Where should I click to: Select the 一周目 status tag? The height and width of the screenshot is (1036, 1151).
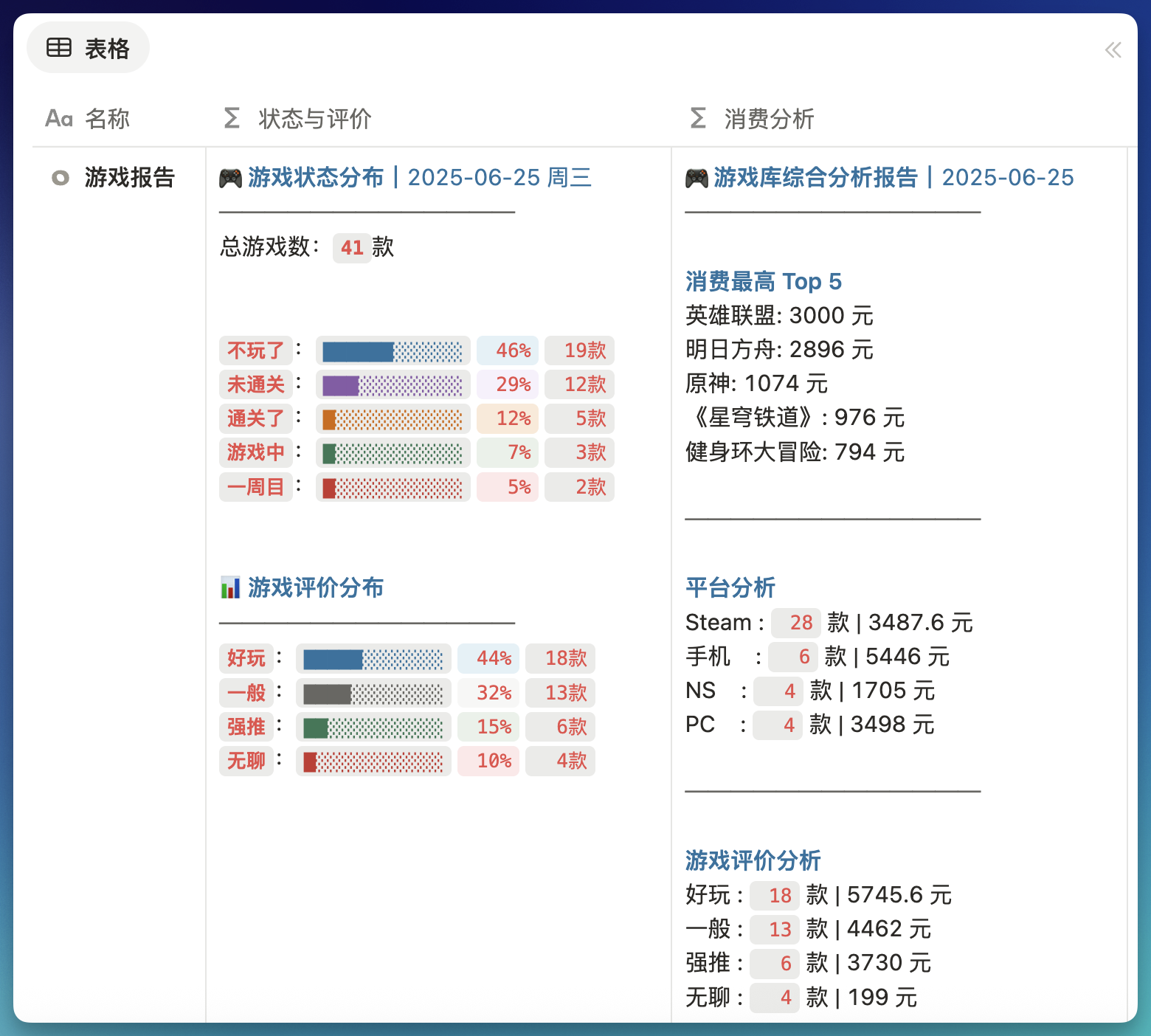[x=256, y=487]
